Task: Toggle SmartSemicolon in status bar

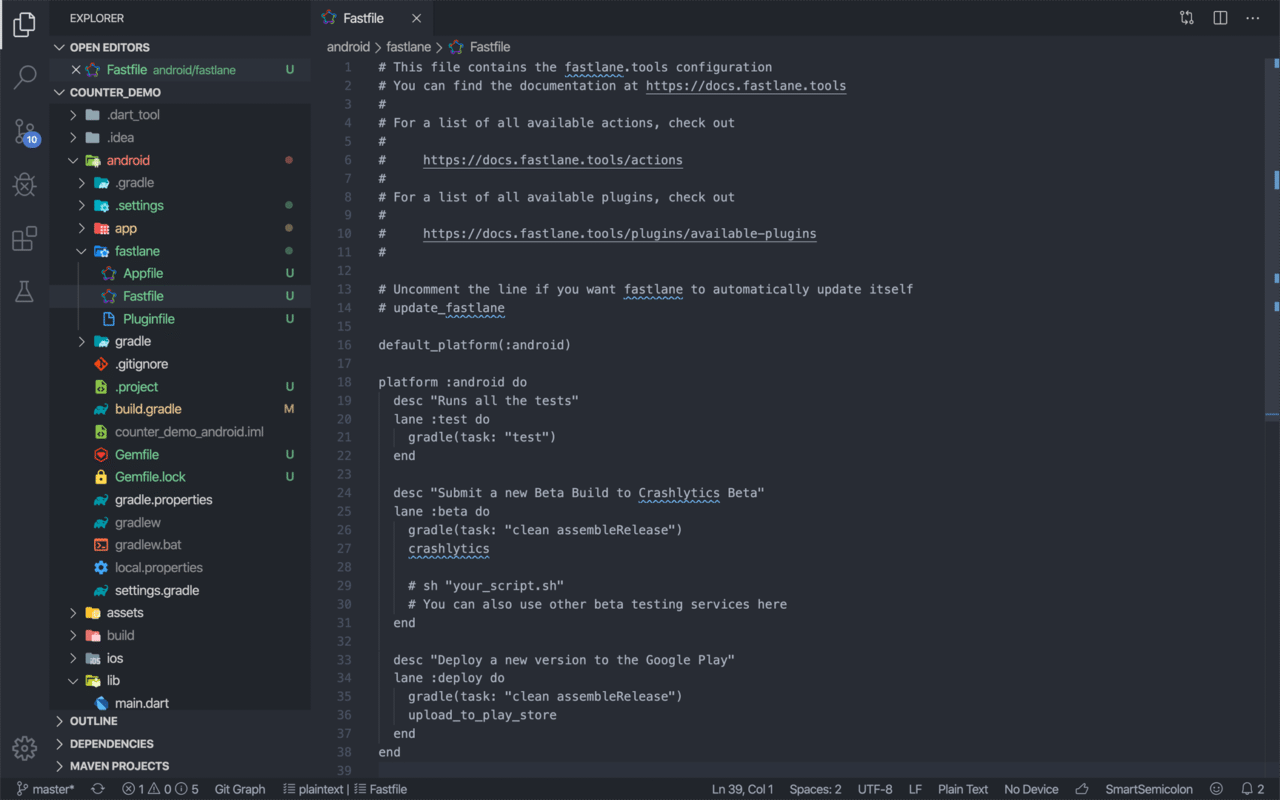Action: [1149, 789]
